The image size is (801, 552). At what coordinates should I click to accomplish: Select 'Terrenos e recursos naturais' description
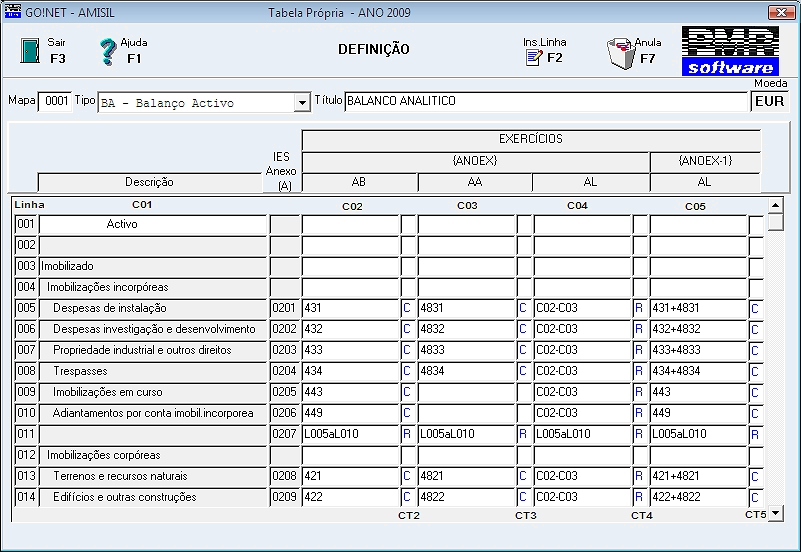(153, 475)
